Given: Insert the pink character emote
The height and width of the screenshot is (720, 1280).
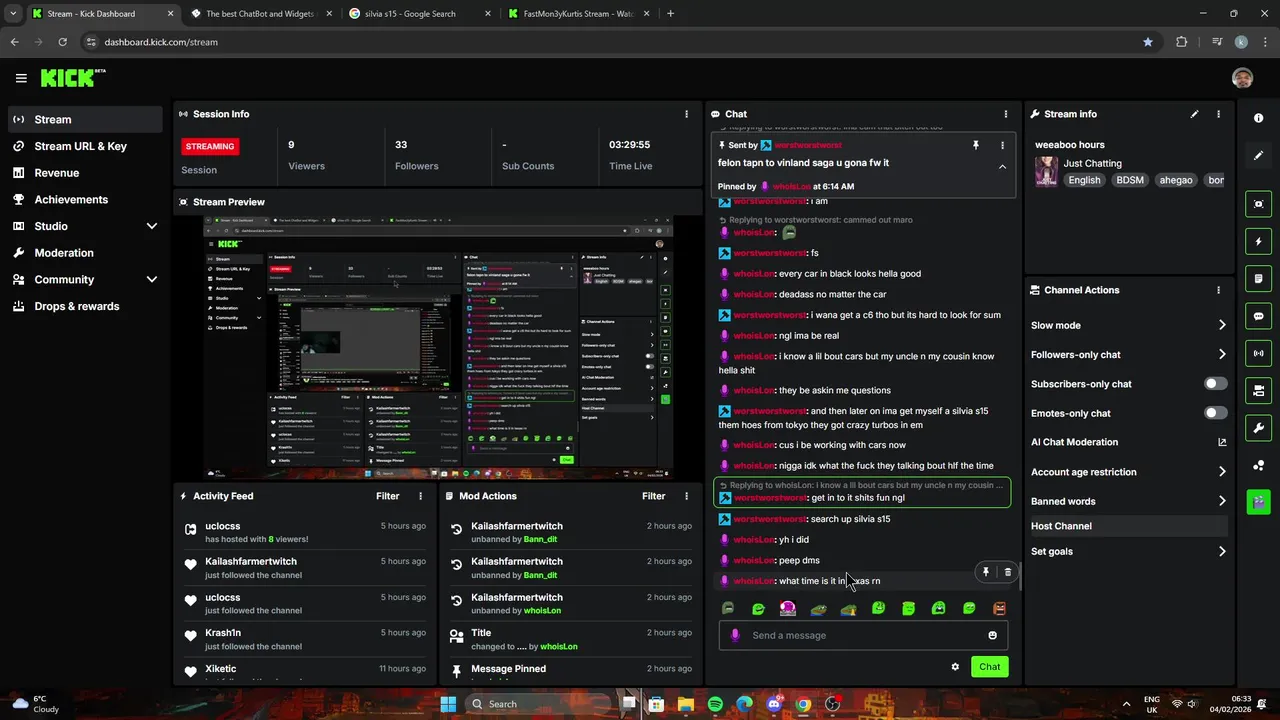Looking at the screenshot, I should point(788,608).
